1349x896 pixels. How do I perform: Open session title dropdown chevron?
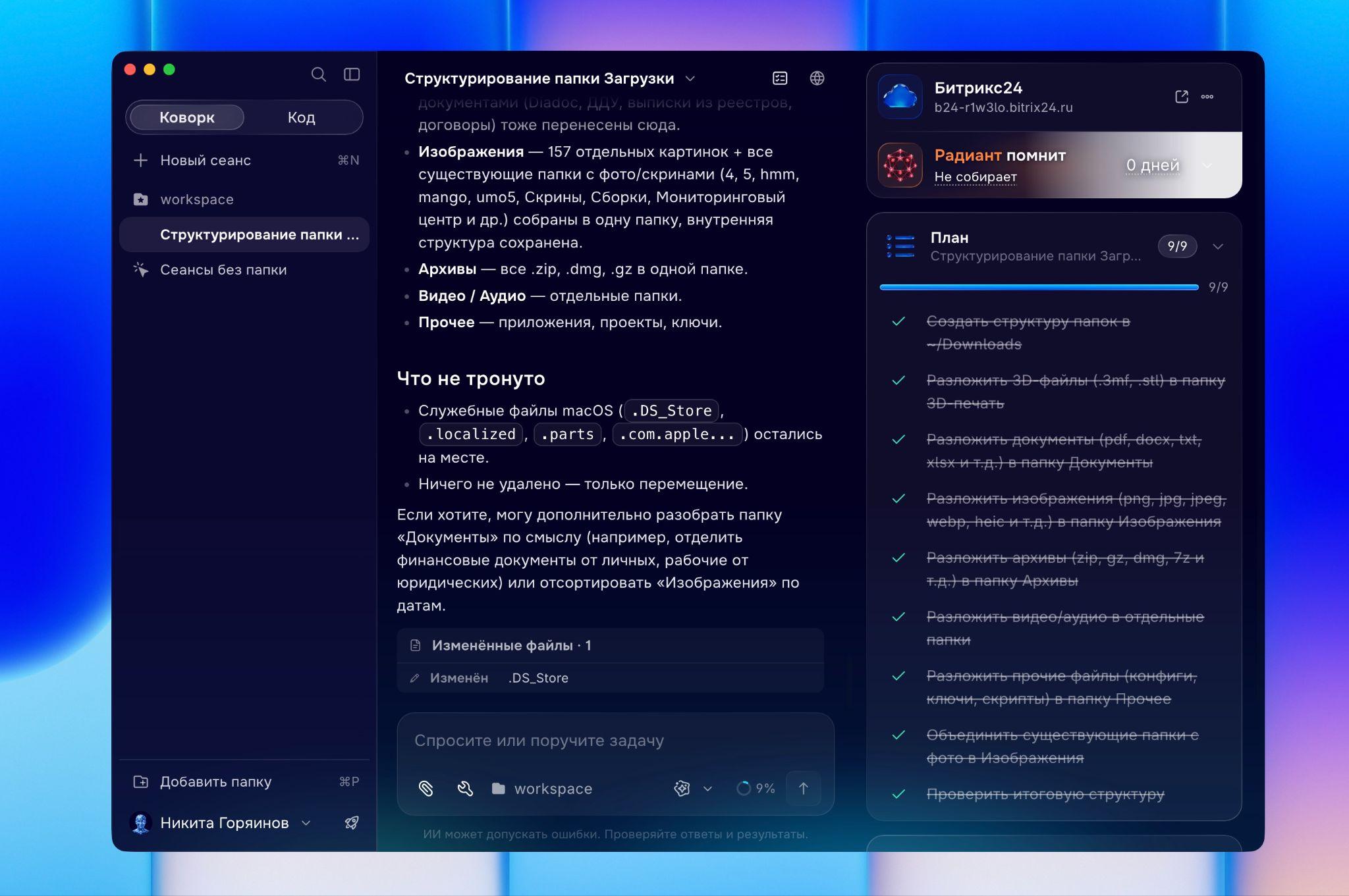pos(690,79)
